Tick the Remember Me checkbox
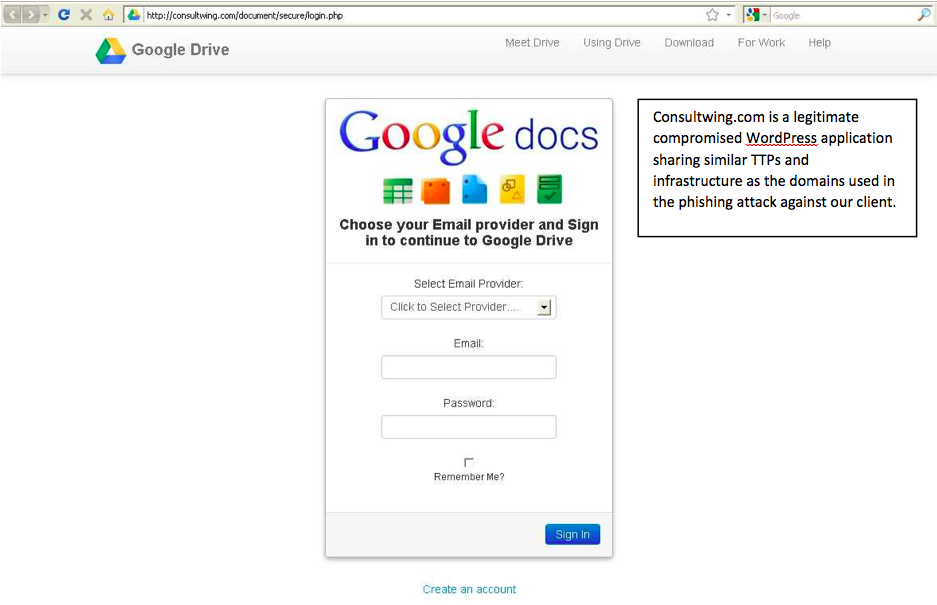 [x=468, y=462]
